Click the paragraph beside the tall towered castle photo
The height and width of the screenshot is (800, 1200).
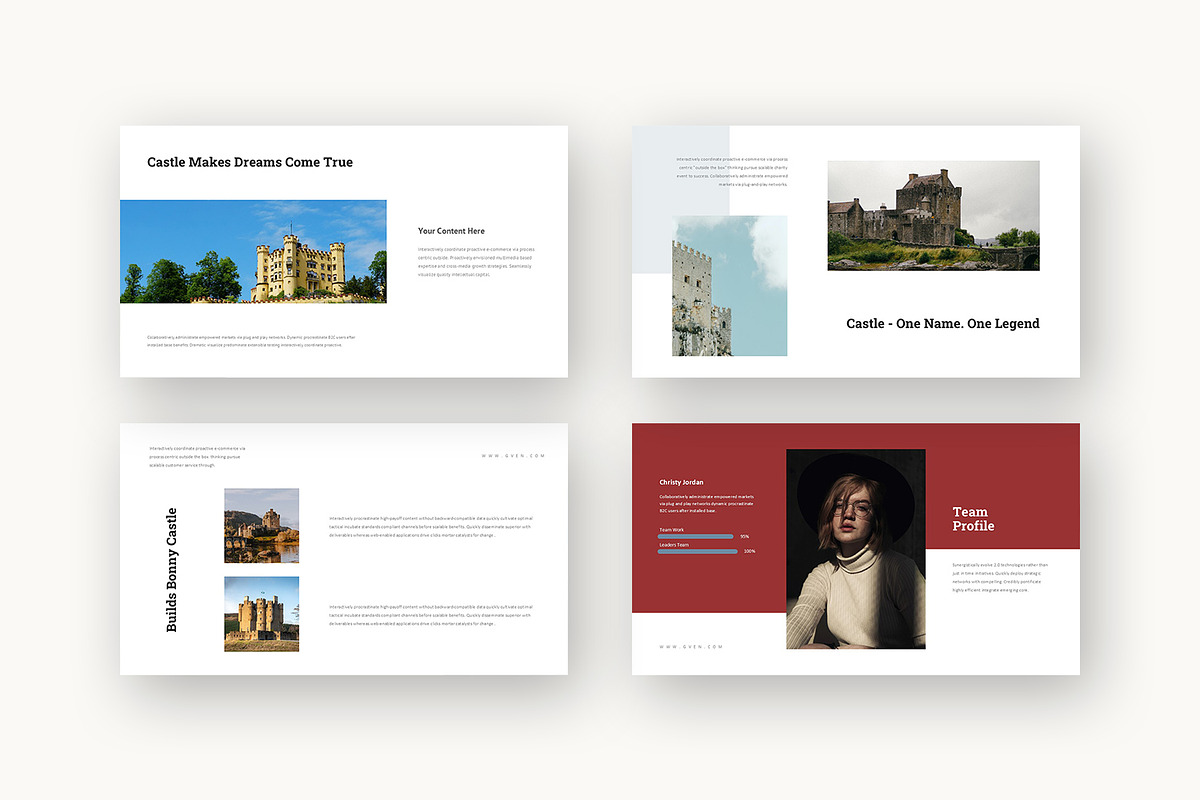(x=431, y=615)
